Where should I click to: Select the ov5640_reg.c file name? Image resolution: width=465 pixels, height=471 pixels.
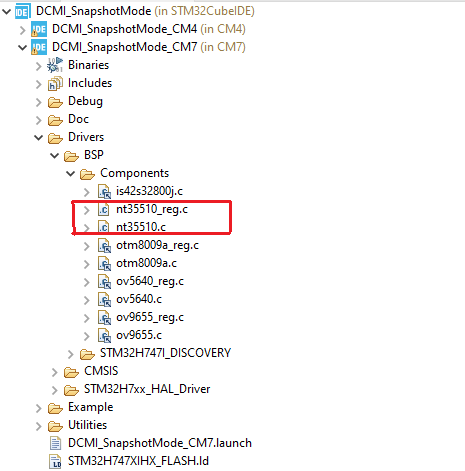pyautogui.click(x=150, y=282)
